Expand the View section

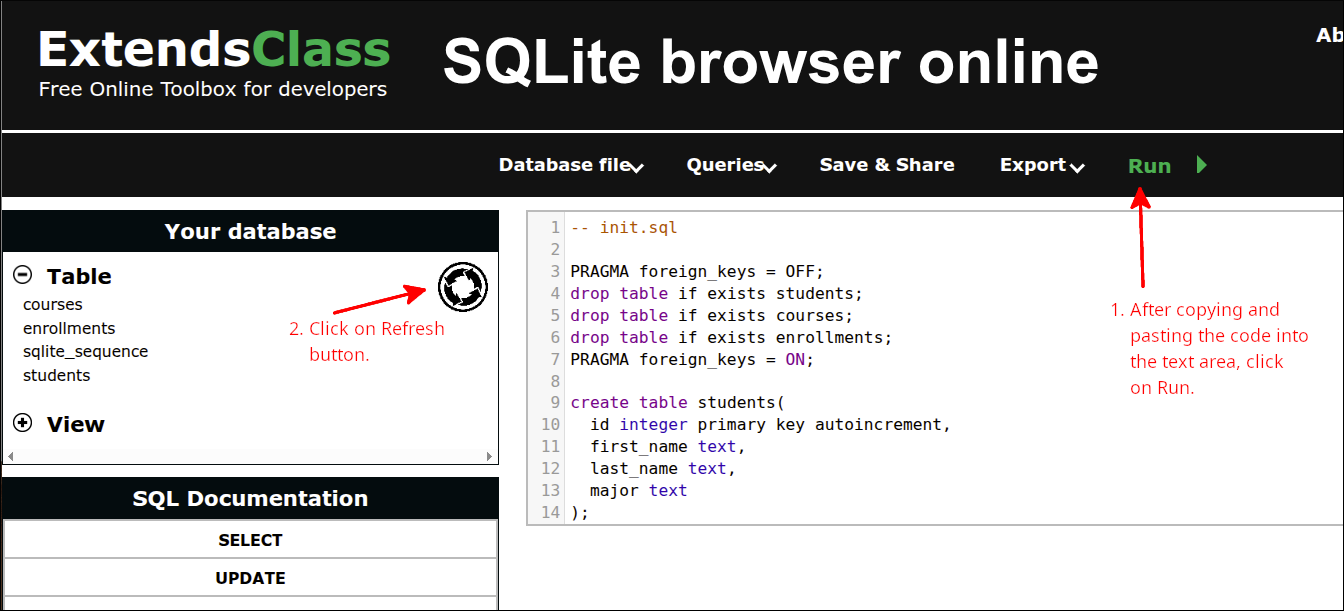click(x=22, y=422)
